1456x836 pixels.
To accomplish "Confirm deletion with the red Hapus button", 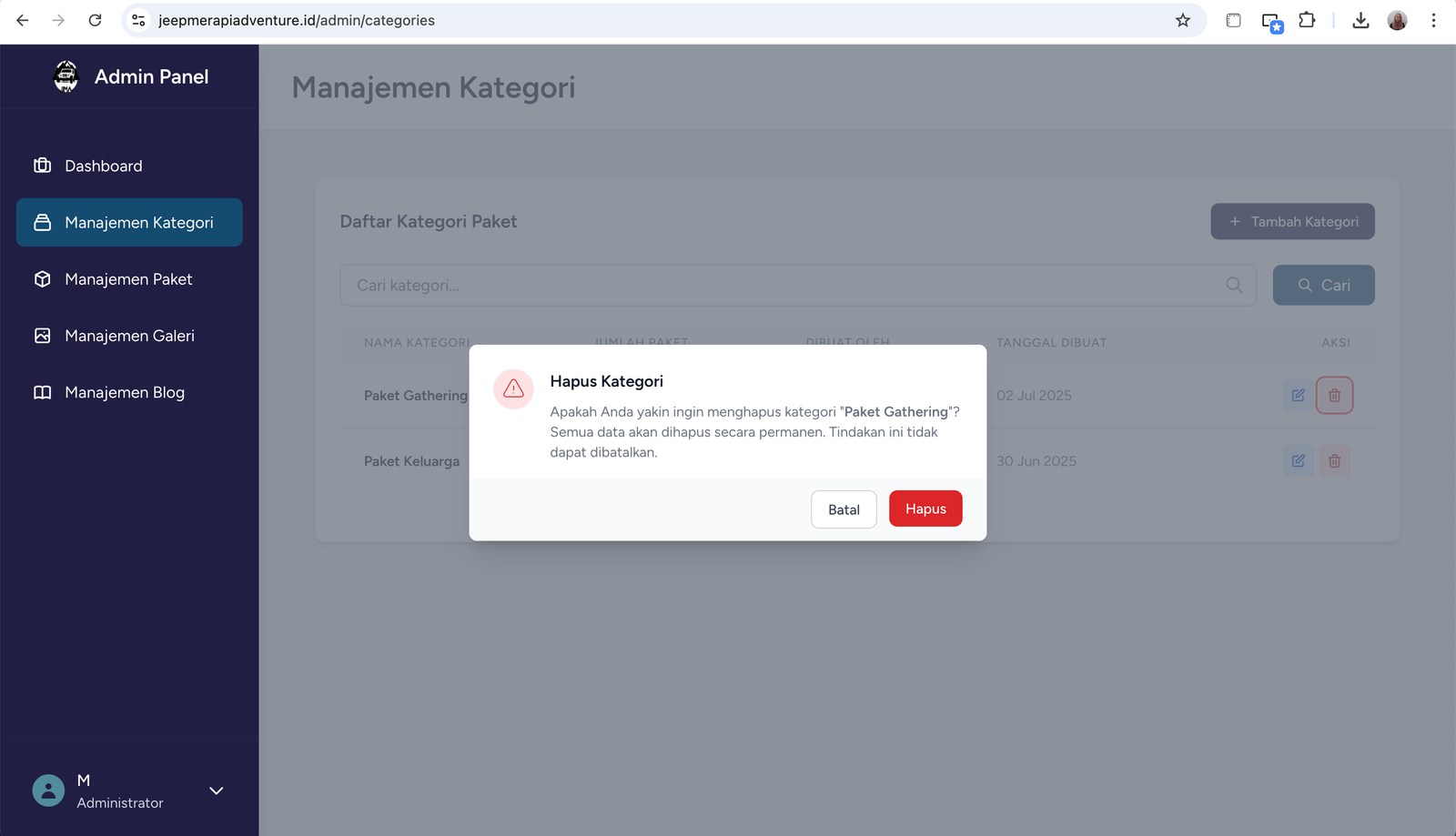I will click(925, 509).
